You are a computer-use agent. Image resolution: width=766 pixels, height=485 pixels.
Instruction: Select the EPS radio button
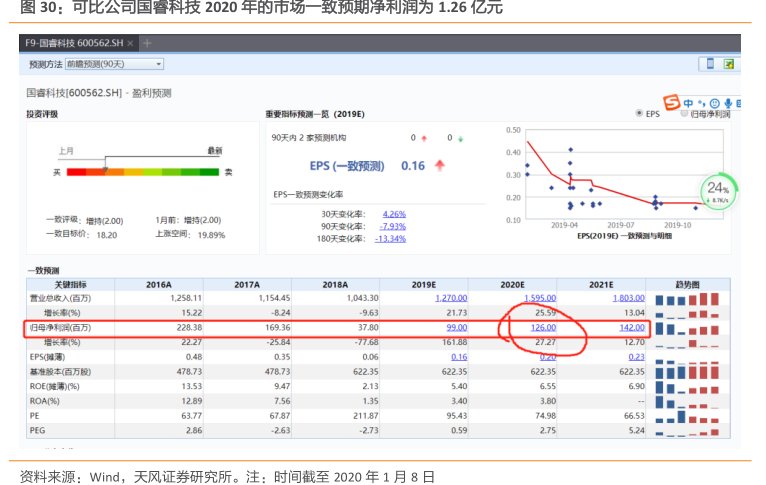pos(640,114)
